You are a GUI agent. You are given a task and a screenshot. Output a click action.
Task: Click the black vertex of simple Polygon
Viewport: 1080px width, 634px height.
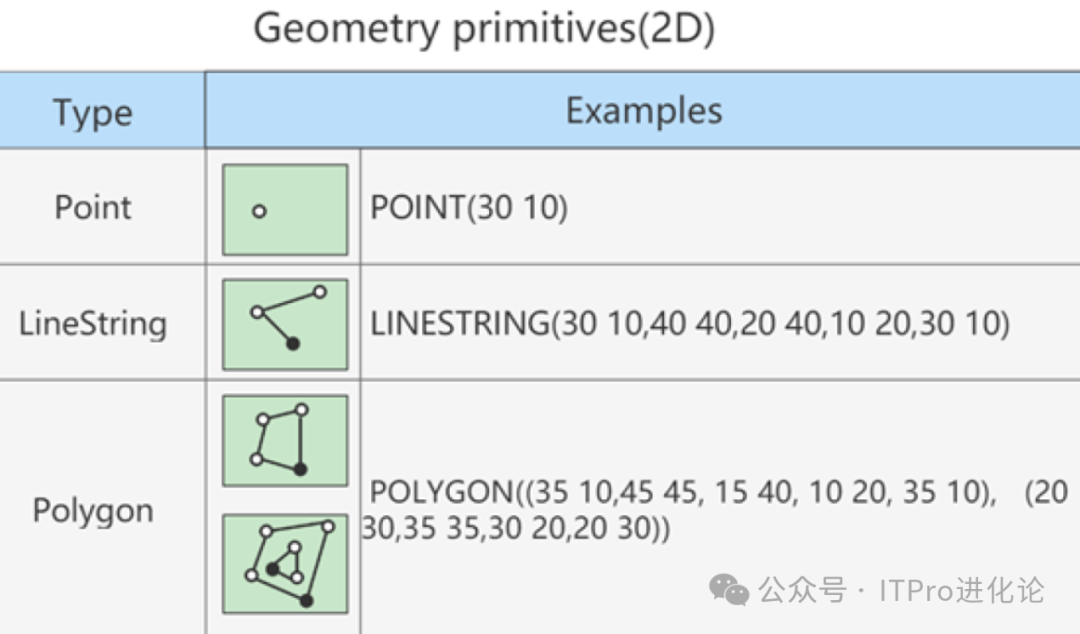pos(300,469)
